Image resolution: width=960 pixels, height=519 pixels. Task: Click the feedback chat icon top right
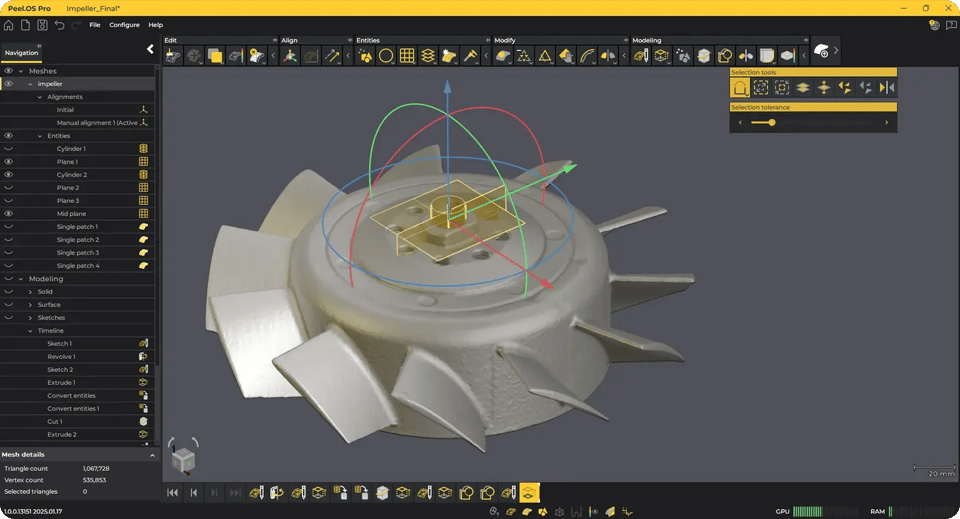[x=951, y=25]
